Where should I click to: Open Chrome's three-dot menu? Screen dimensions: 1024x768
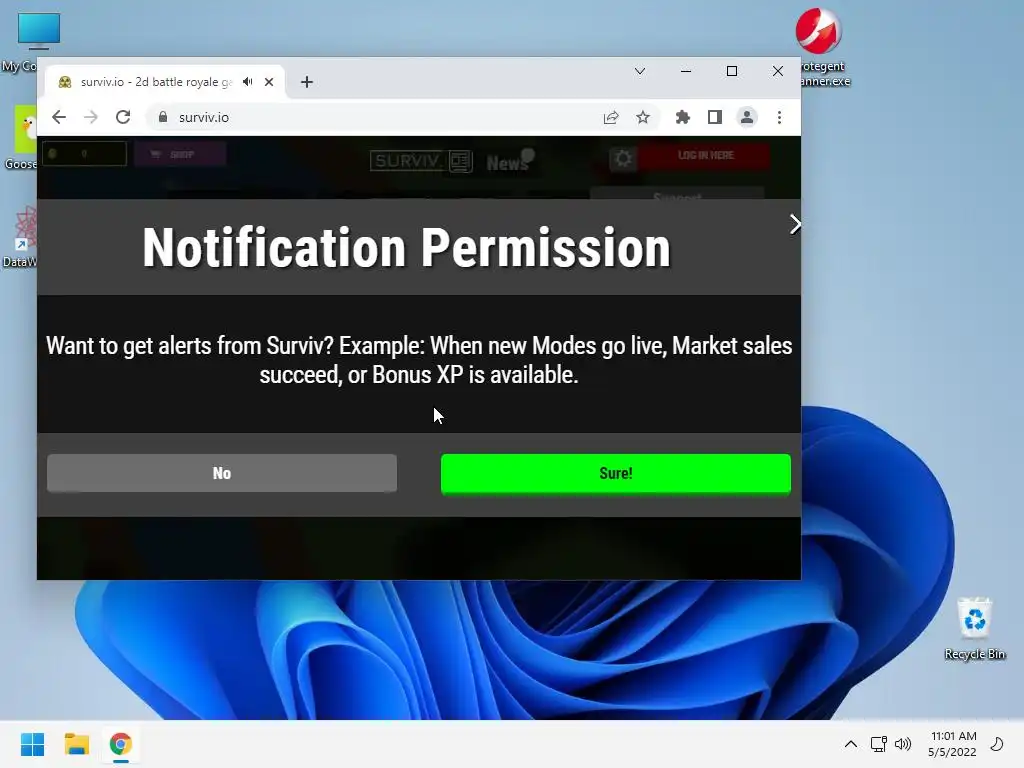tap(779, 117)
